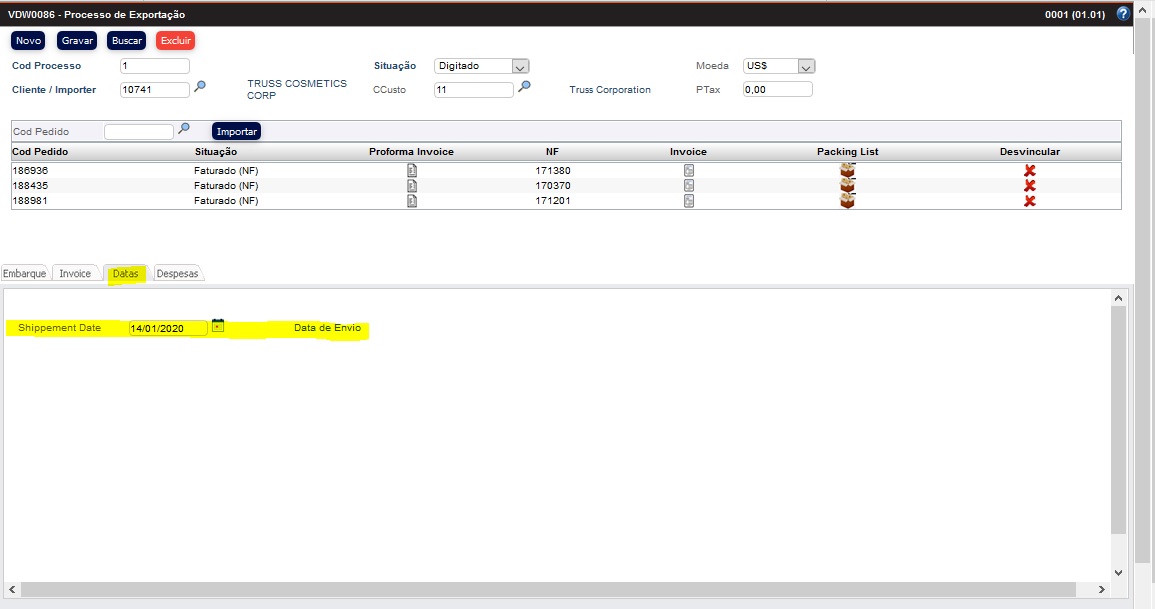The height and width of the screenshot is (609, 1155).
Task: Open Packing List for pedido 186936
Action: [847, 170]
